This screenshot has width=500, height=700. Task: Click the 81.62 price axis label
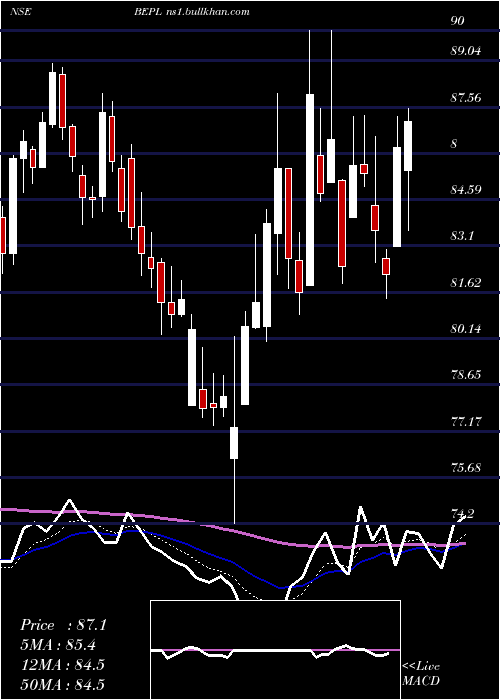pos(466,283)
